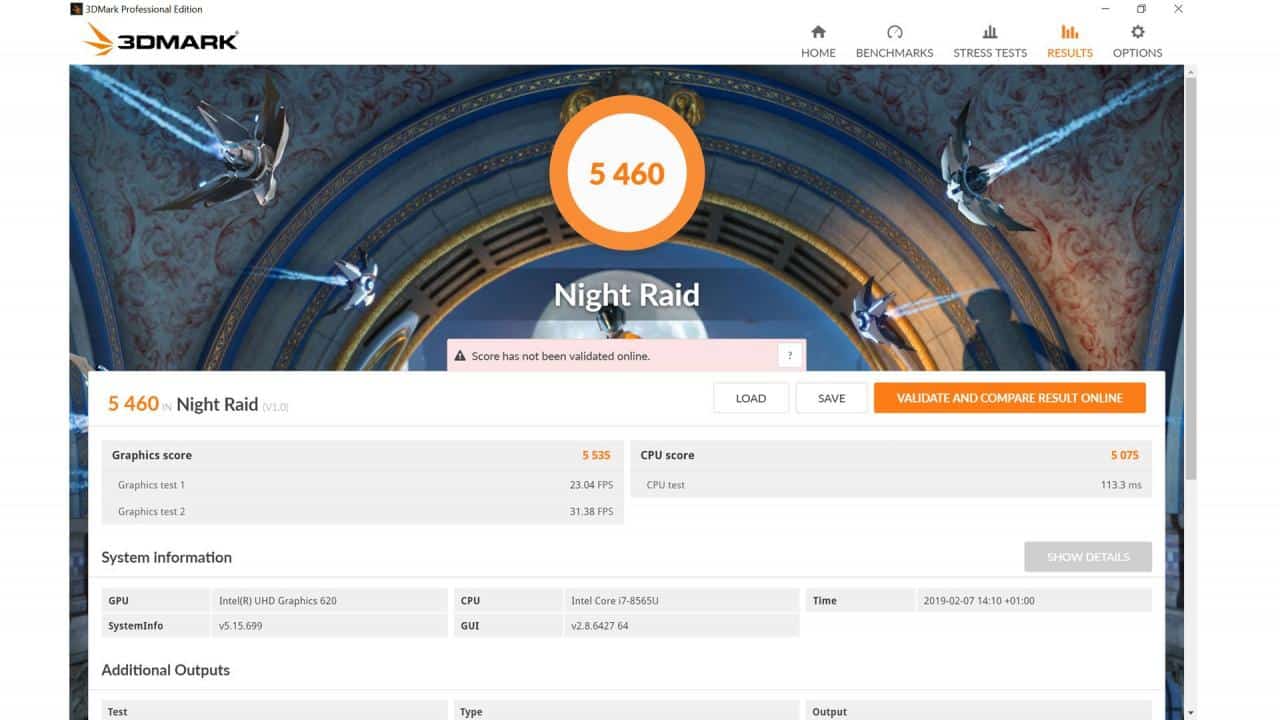This screenshot has height=720, width=1280.
Task: Open Benchmarks gauge icon
Action: (894, 32)
